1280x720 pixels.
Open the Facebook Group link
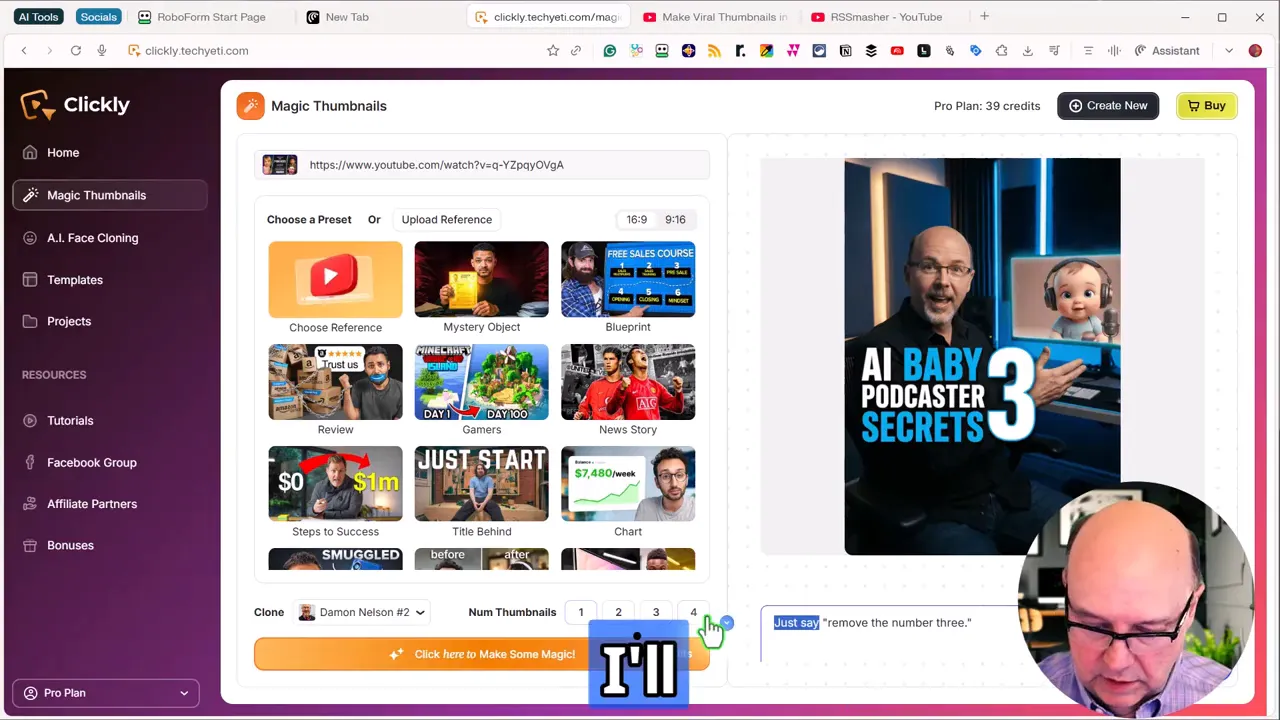(x=91, y=462)
